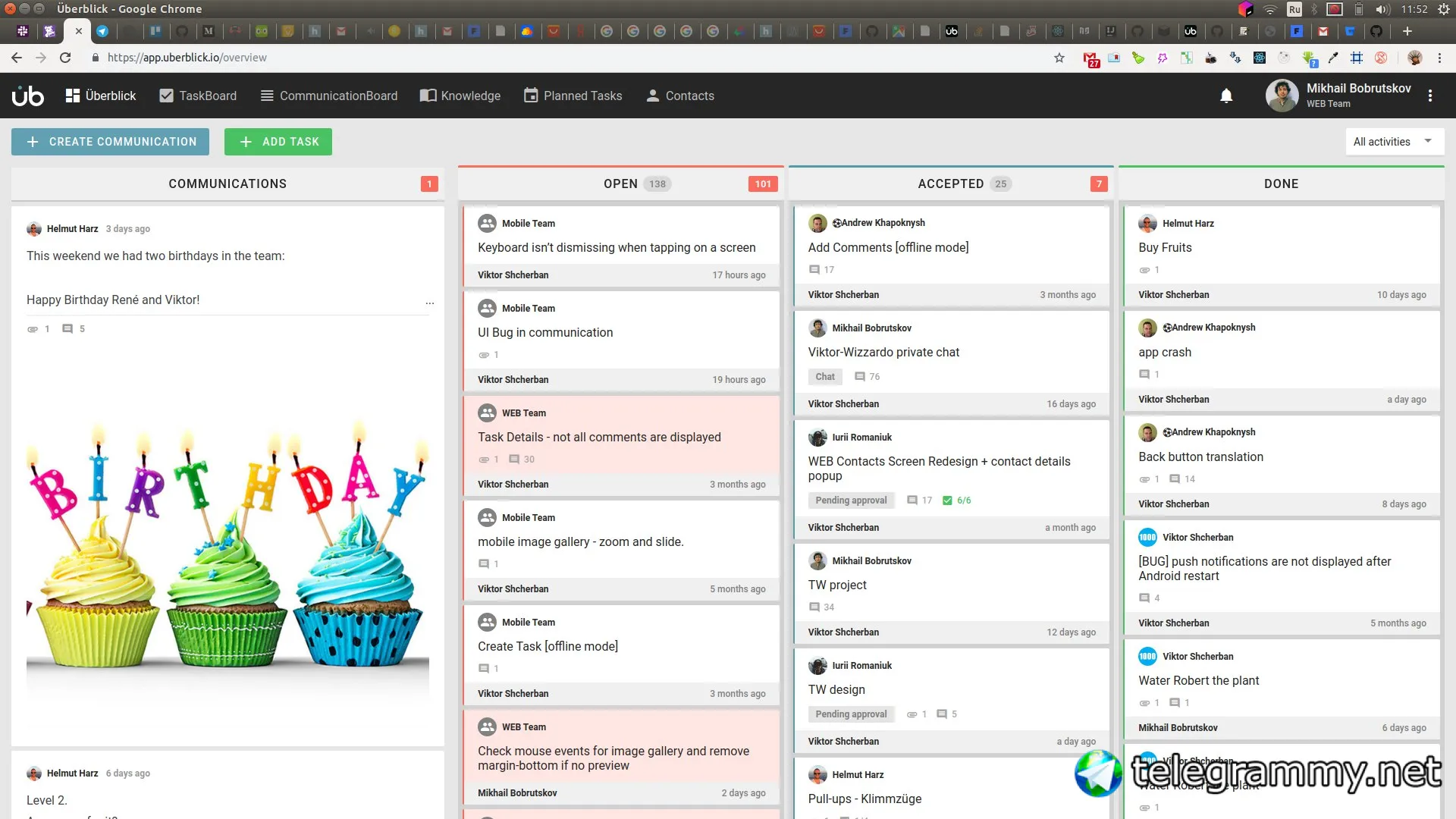
Task: Click the red 101 unread badge in OPEN
Action: point(763,184)
